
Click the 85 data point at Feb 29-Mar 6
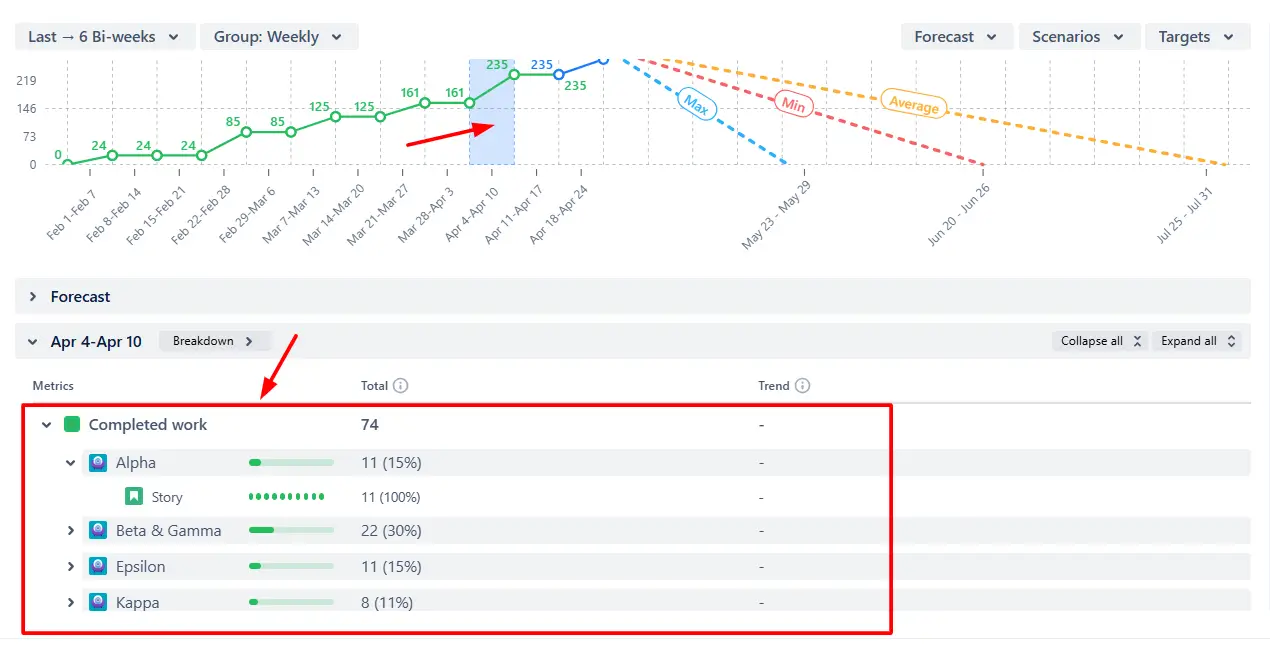[x=246, y=132]
